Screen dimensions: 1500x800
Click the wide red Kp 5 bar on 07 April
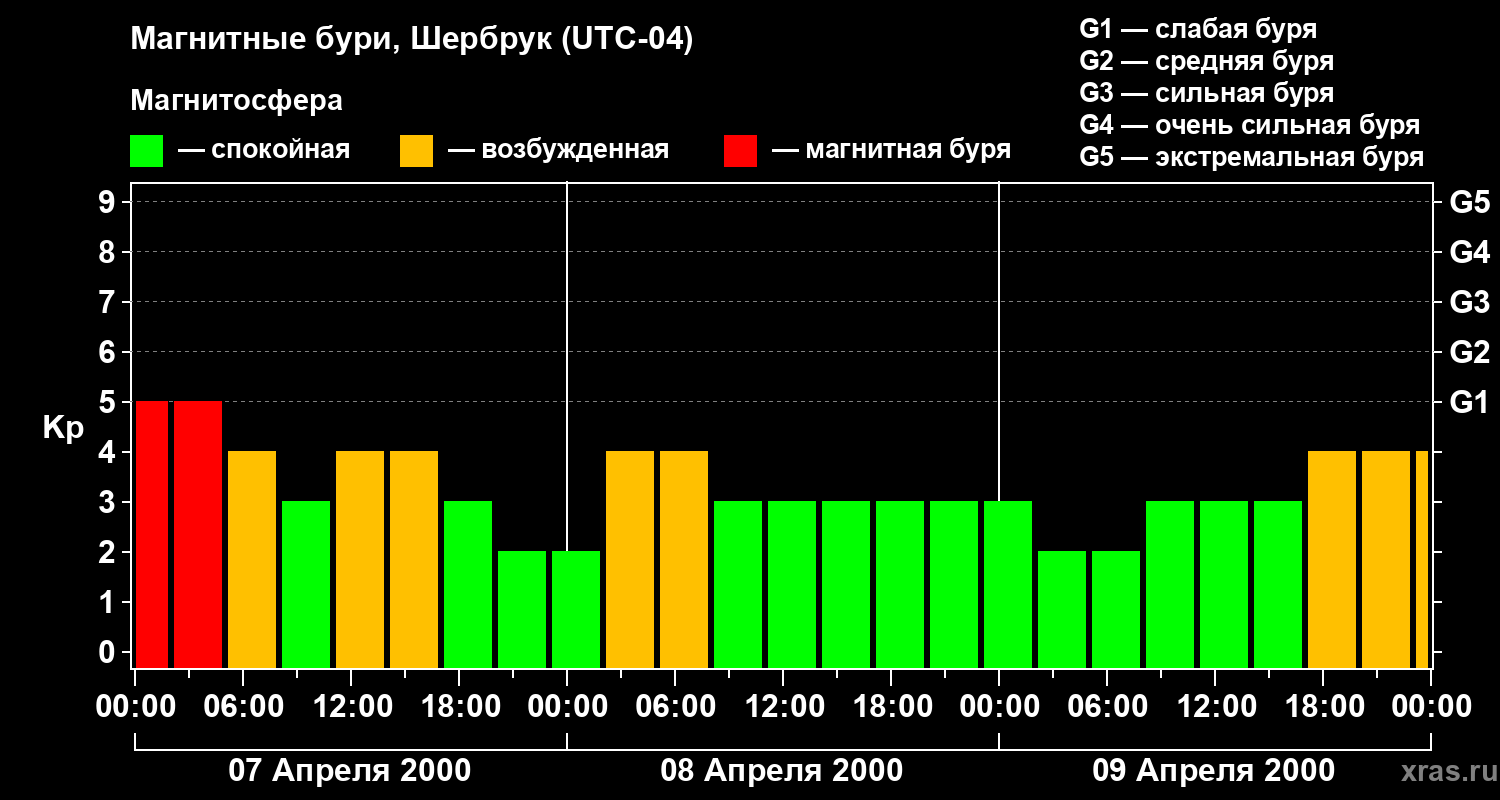tap(198, 534)
